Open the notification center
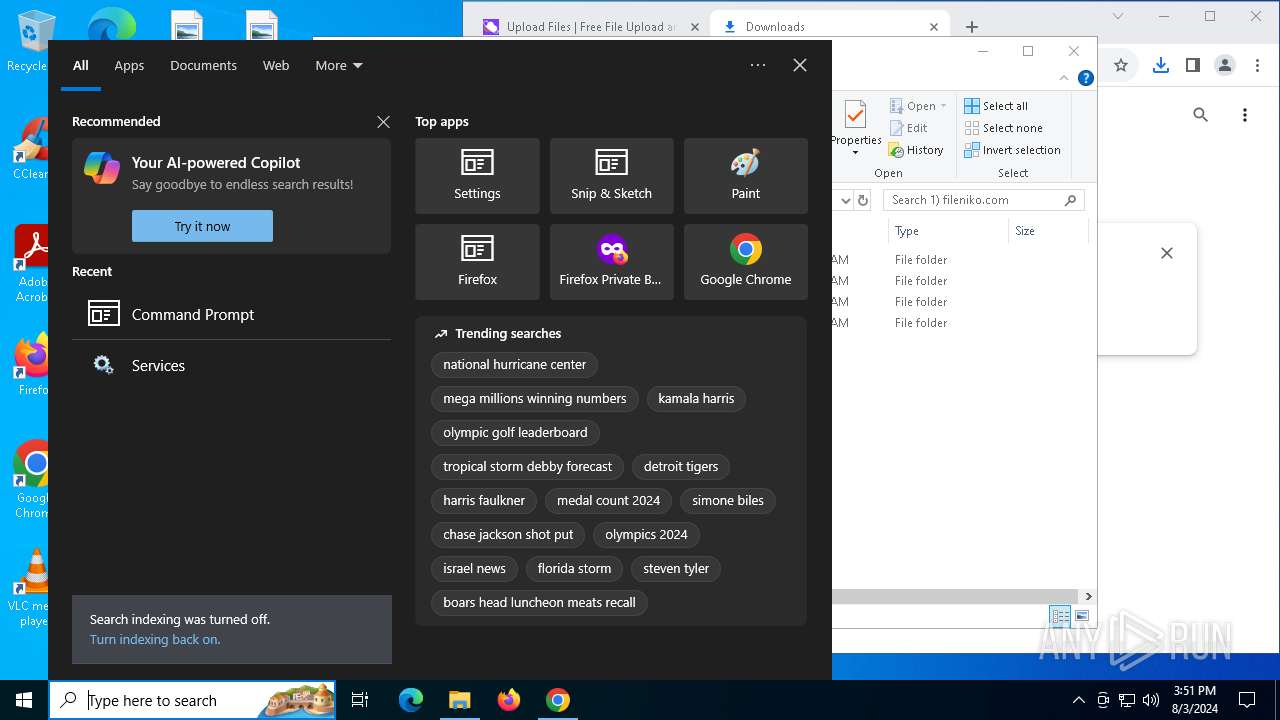 pyautogui.click(x=1247, y=700)
